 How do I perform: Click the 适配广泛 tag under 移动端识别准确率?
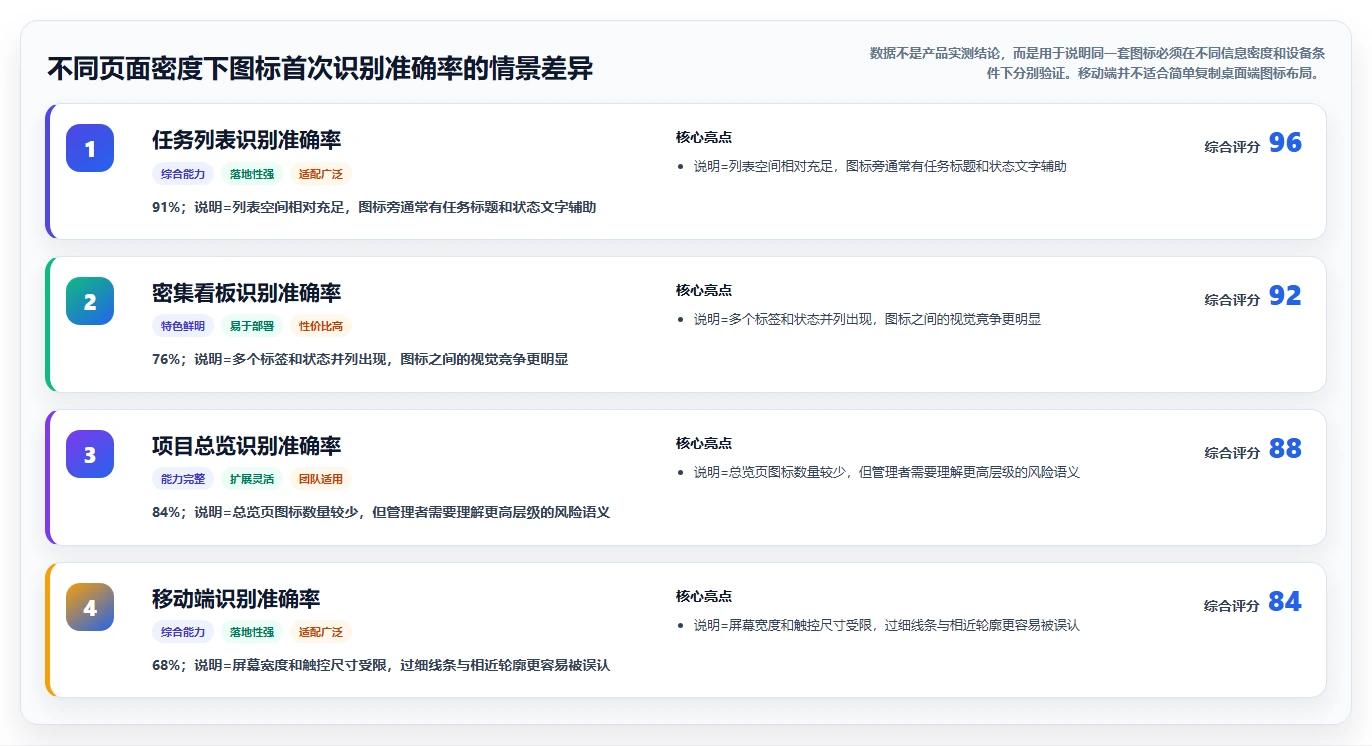[x=321, y=632]
